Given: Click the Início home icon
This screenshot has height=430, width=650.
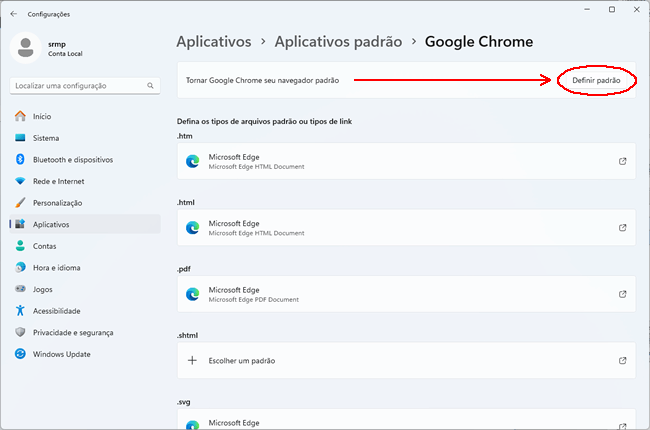Looking at the screenshot, I should coord(20,116).
